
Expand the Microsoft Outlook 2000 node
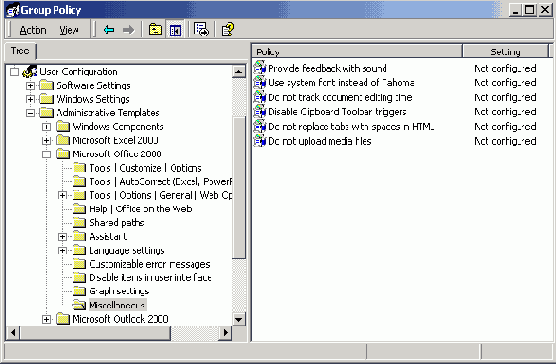46,319
